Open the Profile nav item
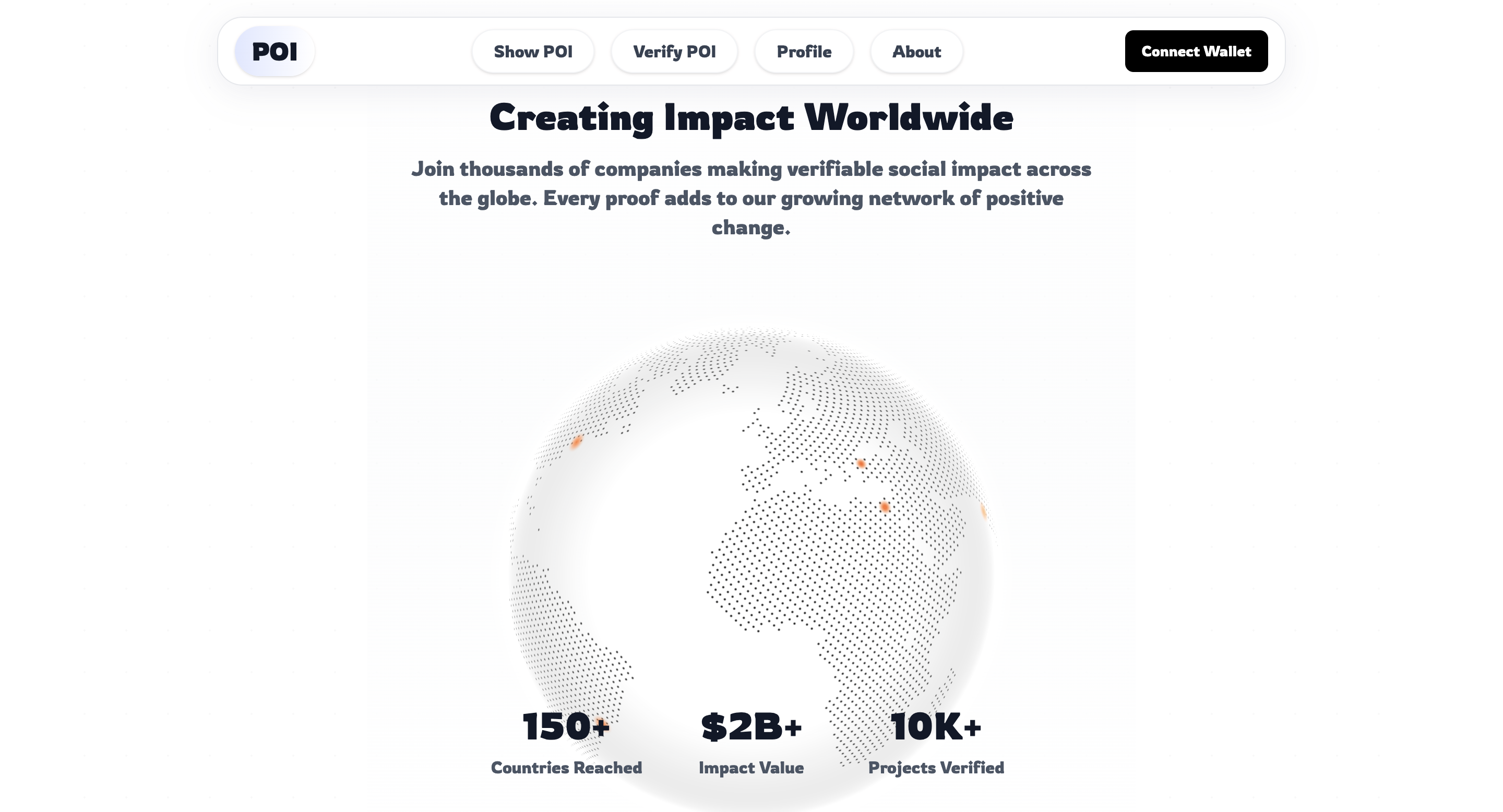 [804, 51]
